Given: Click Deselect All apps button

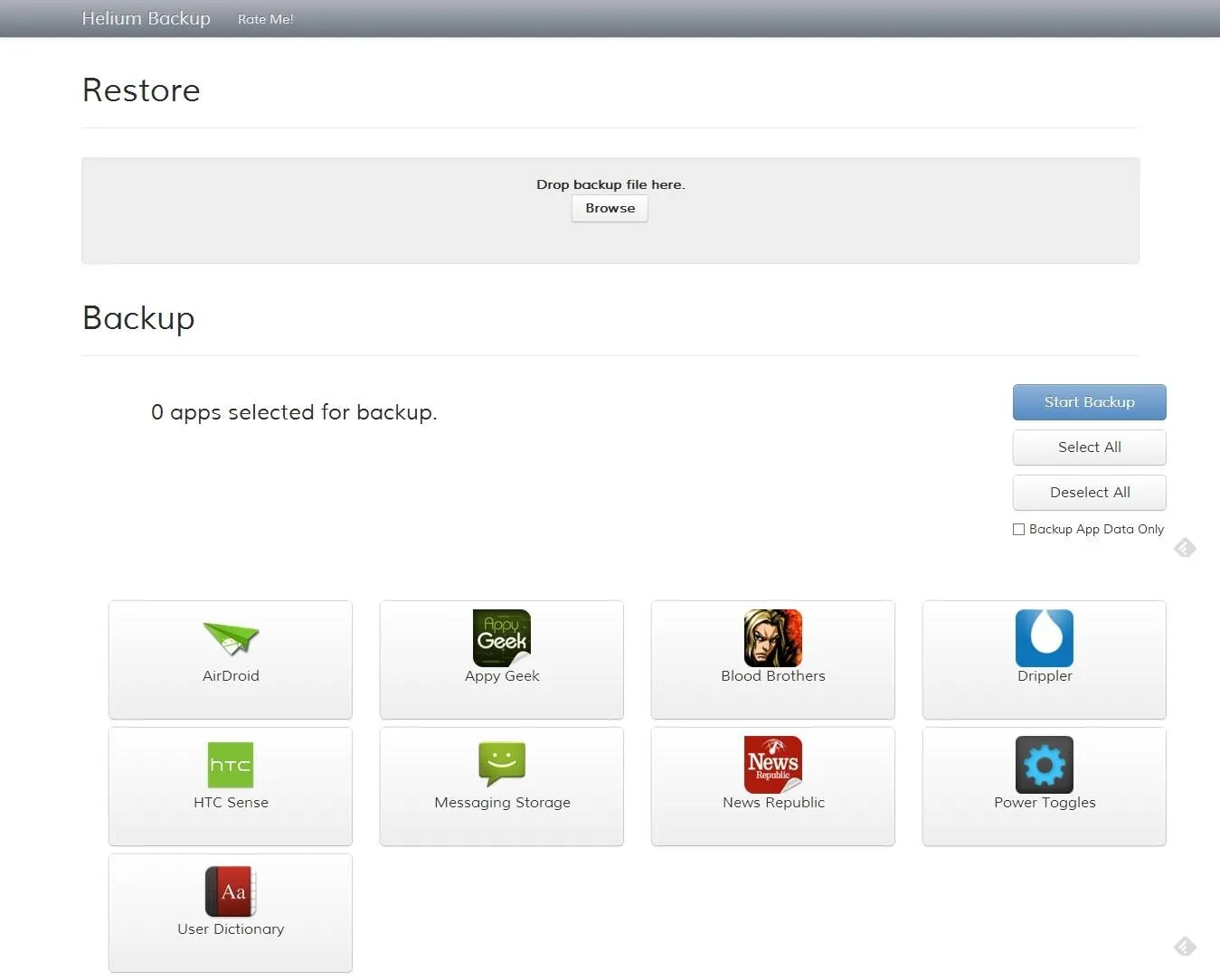Looking at the screenshot, I should pyautogui.click(x=1089, y=493).
